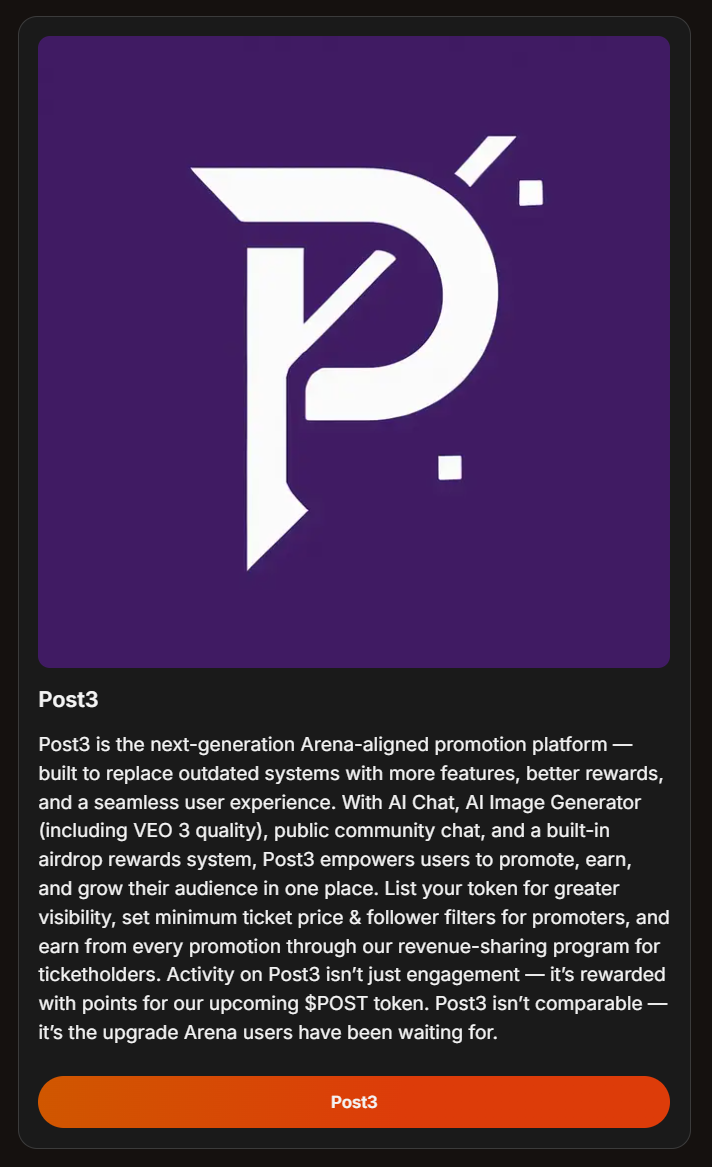
Task: Click the bold Post3 heading
Action: coord(68,700)
